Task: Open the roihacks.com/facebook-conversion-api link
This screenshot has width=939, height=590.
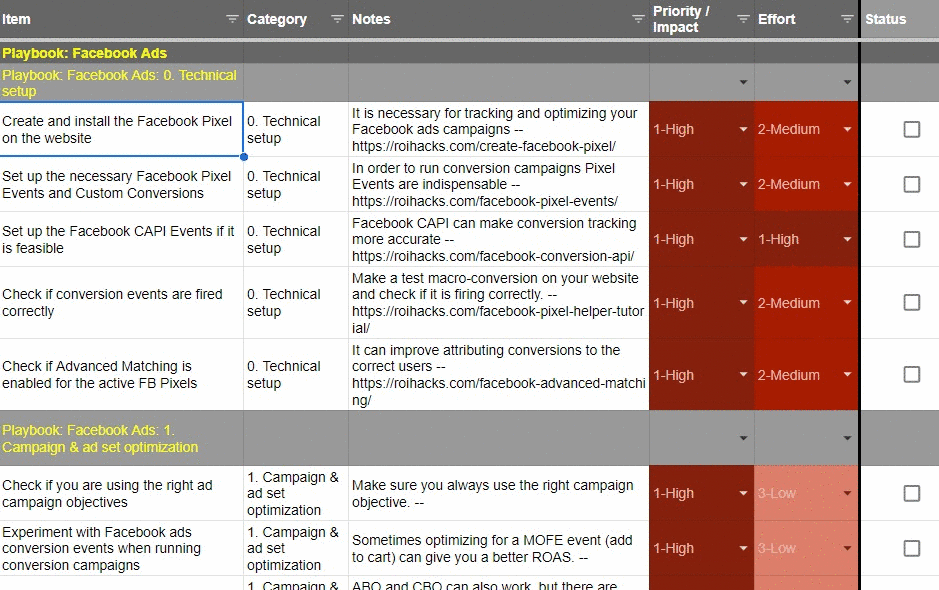Action: (493, 256)
